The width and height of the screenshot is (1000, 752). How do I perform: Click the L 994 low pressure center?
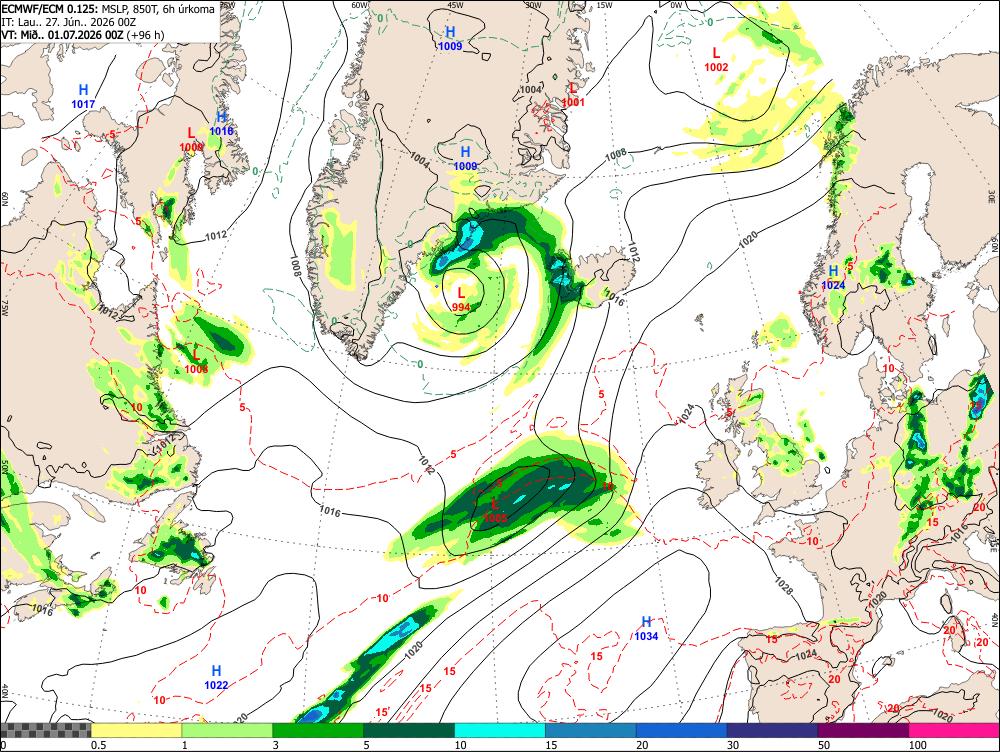pyautogui.click(x=461, y=299)
